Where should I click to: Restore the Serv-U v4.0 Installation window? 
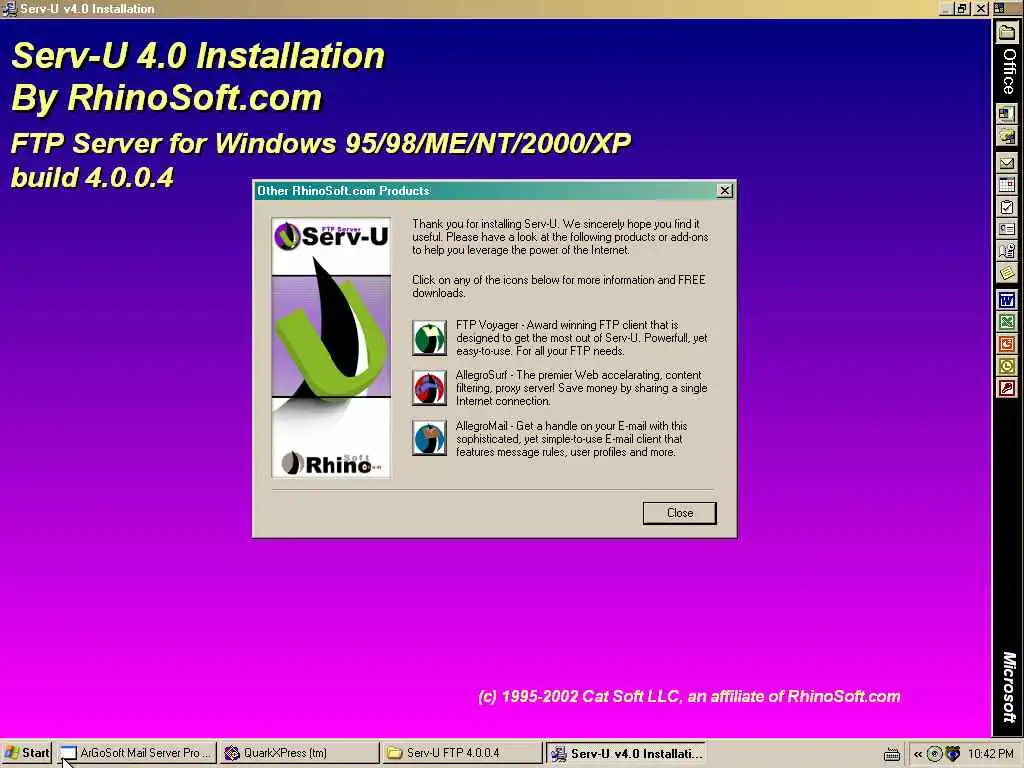(x=962, y=8)
